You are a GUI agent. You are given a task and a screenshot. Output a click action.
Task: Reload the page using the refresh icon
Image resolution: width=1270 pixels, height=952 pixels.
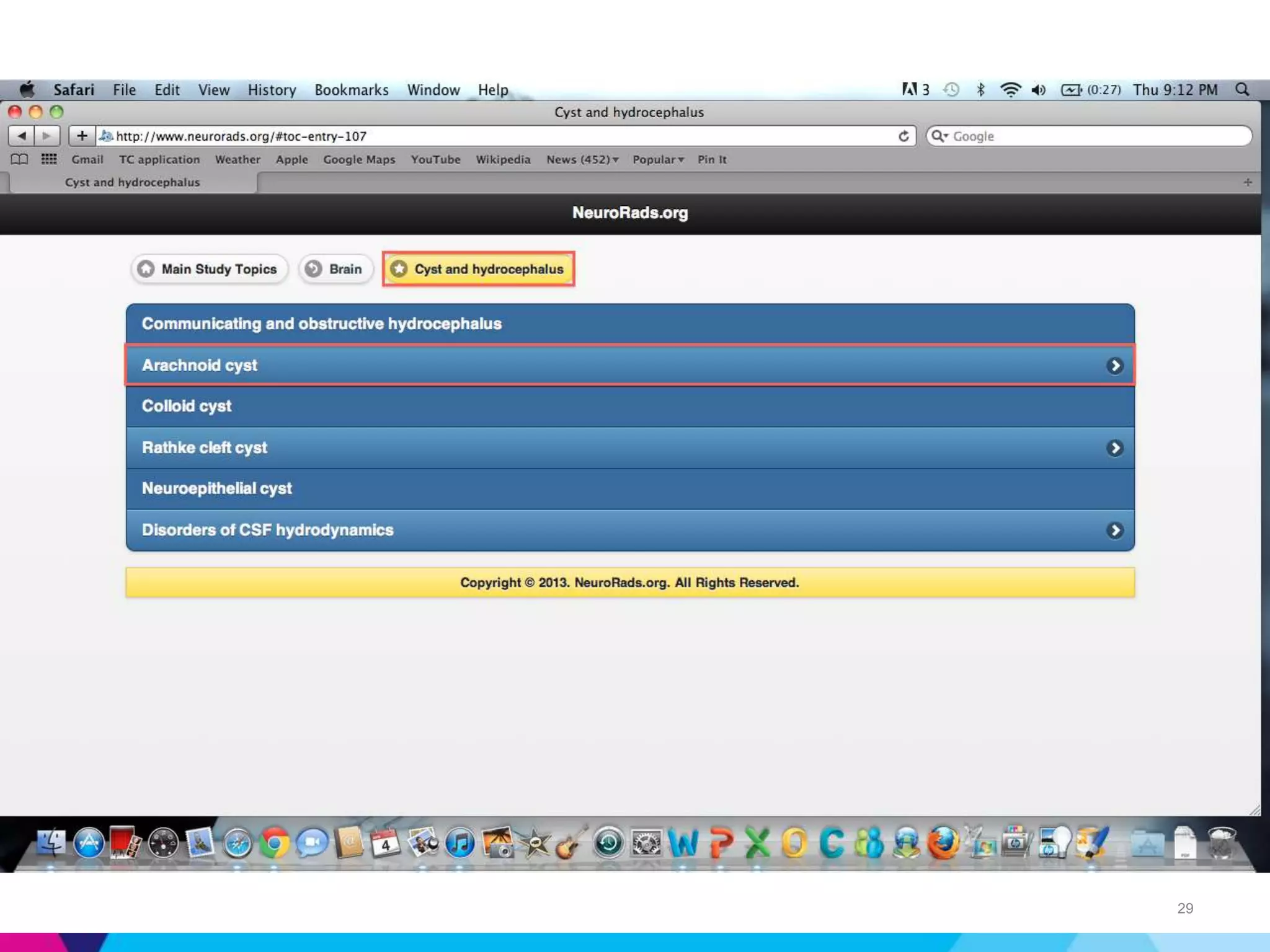904,136
